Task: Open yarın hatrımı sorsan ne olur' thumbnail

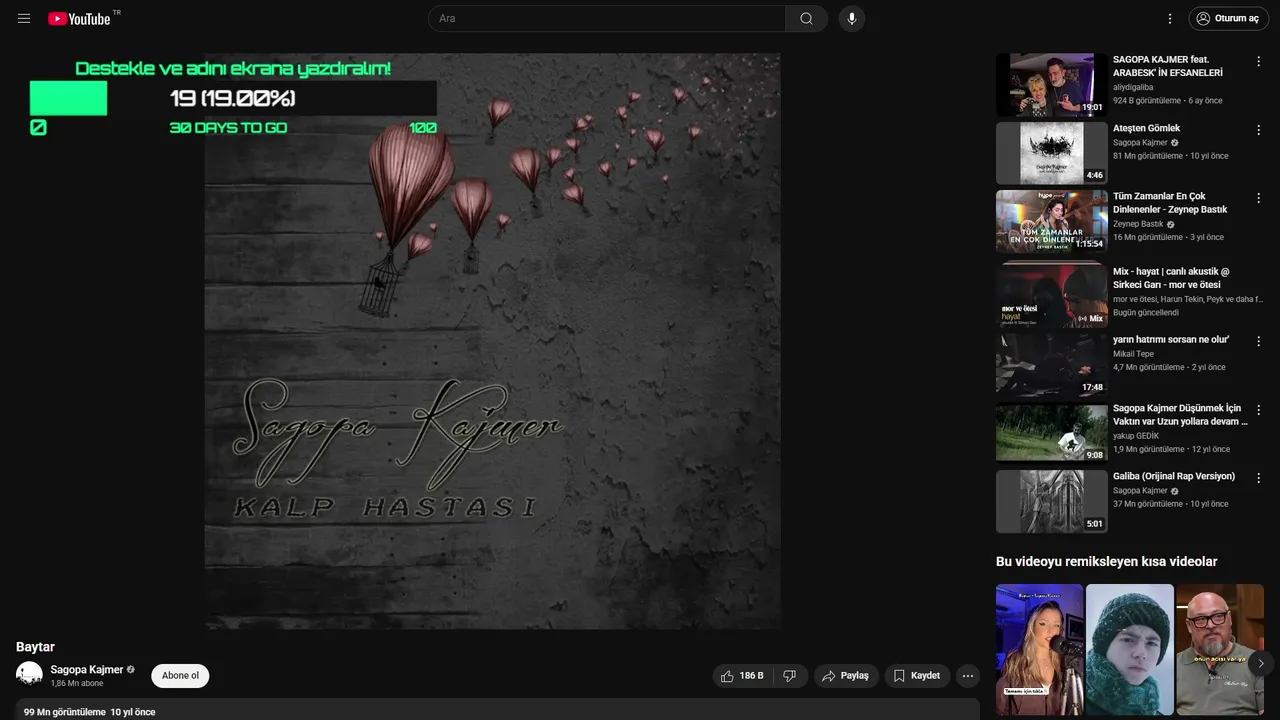Action: tap(1051, 364)
